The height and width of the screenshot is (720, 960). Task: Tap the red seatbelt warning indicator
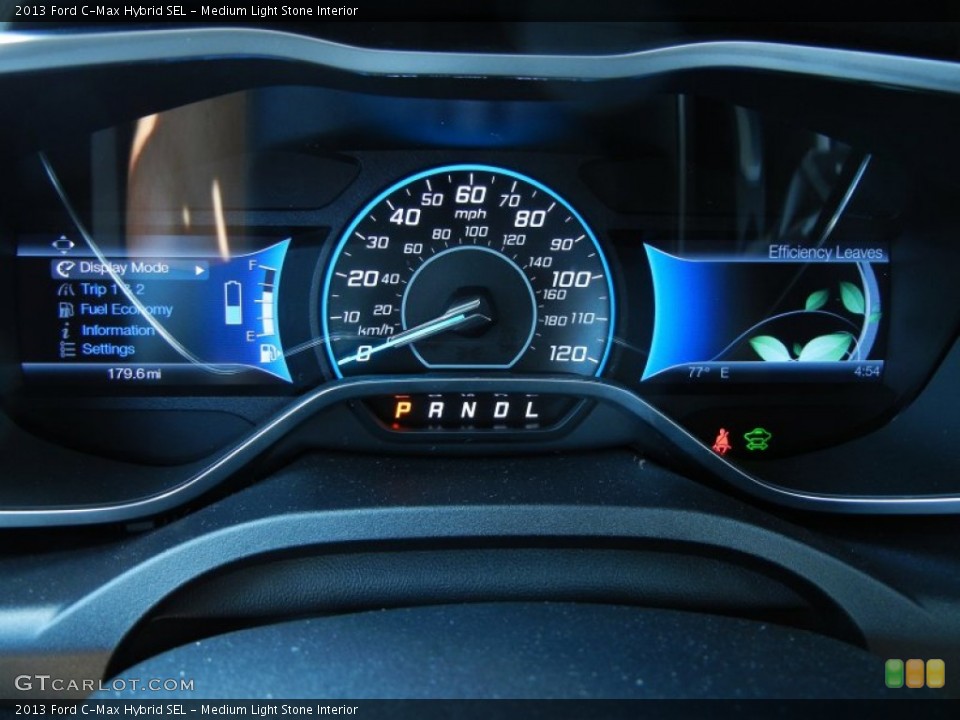[x=722, y=441]
